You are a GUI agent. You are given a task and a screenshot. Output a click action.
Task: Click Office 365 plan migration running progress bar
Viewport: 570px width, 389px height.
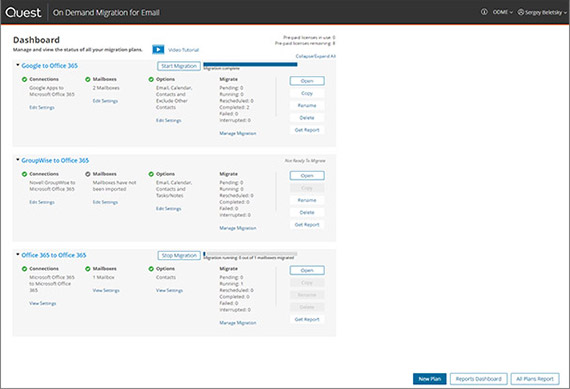click(x=250, y=254)
